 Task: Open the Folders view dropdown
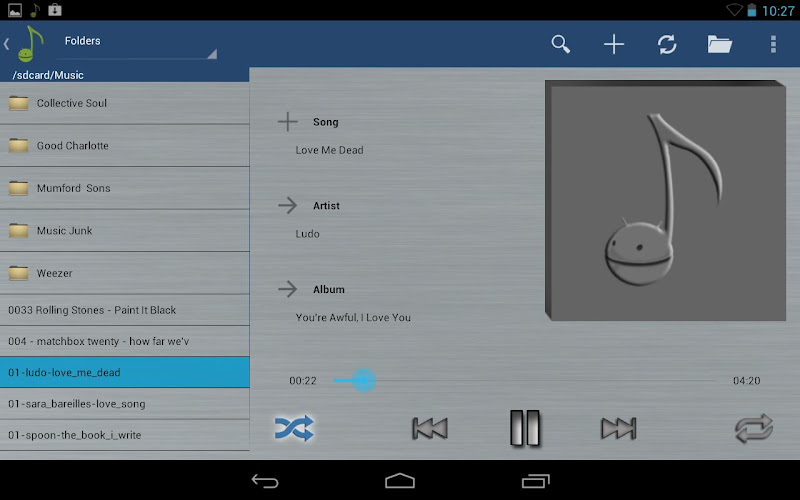click(138, 45)
